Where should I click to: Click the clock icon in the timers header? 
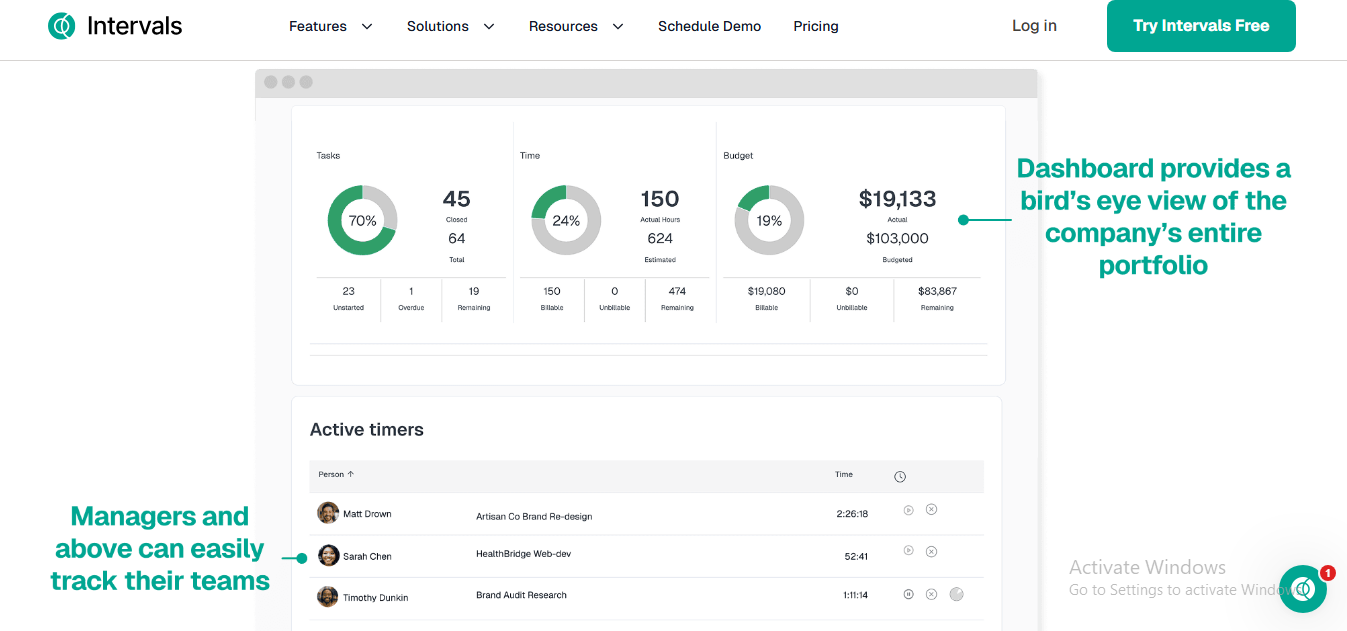(899, 475)
